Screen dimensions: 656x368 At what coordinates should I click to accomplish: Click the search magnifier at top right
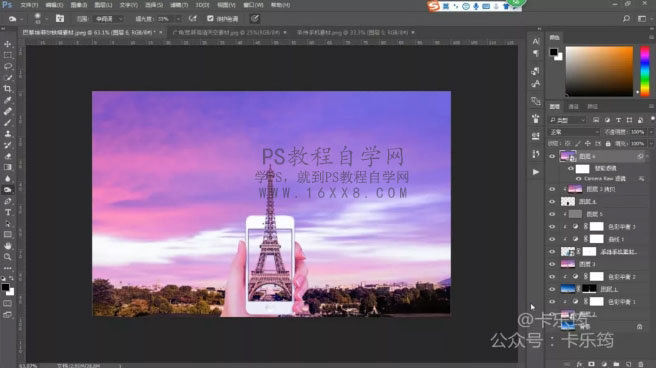(626, 18)
